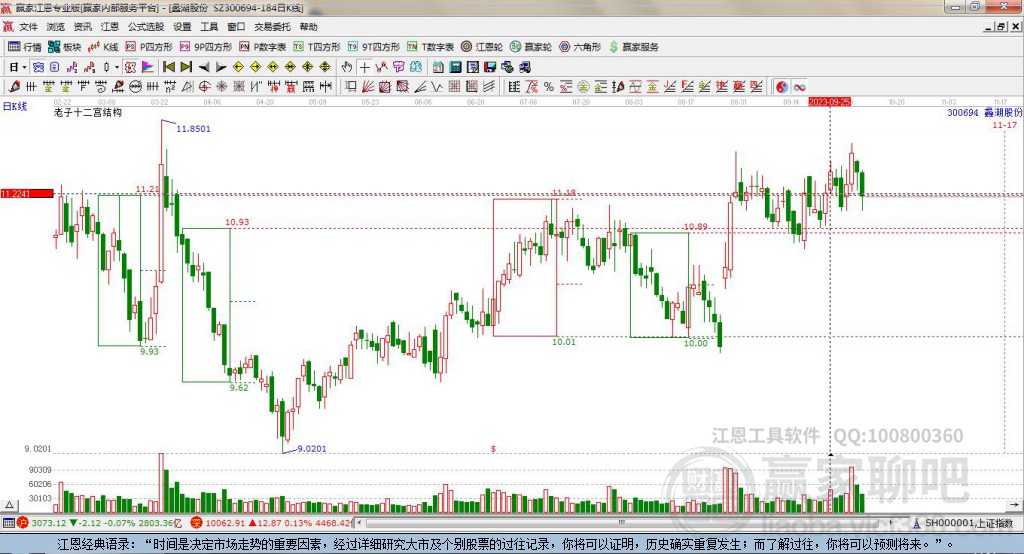
Task: Select the percent % tool
Action: (x=549, y=86)
